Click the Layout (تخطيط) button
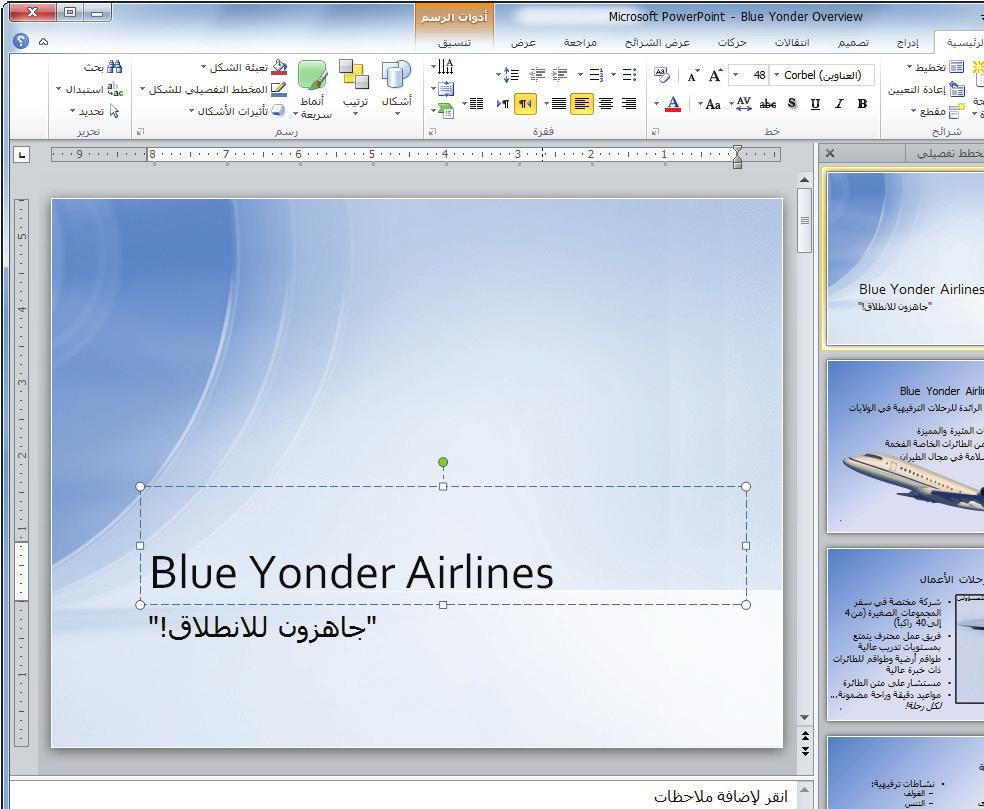This screenshot has width=984, height=809. pos(935,67)
